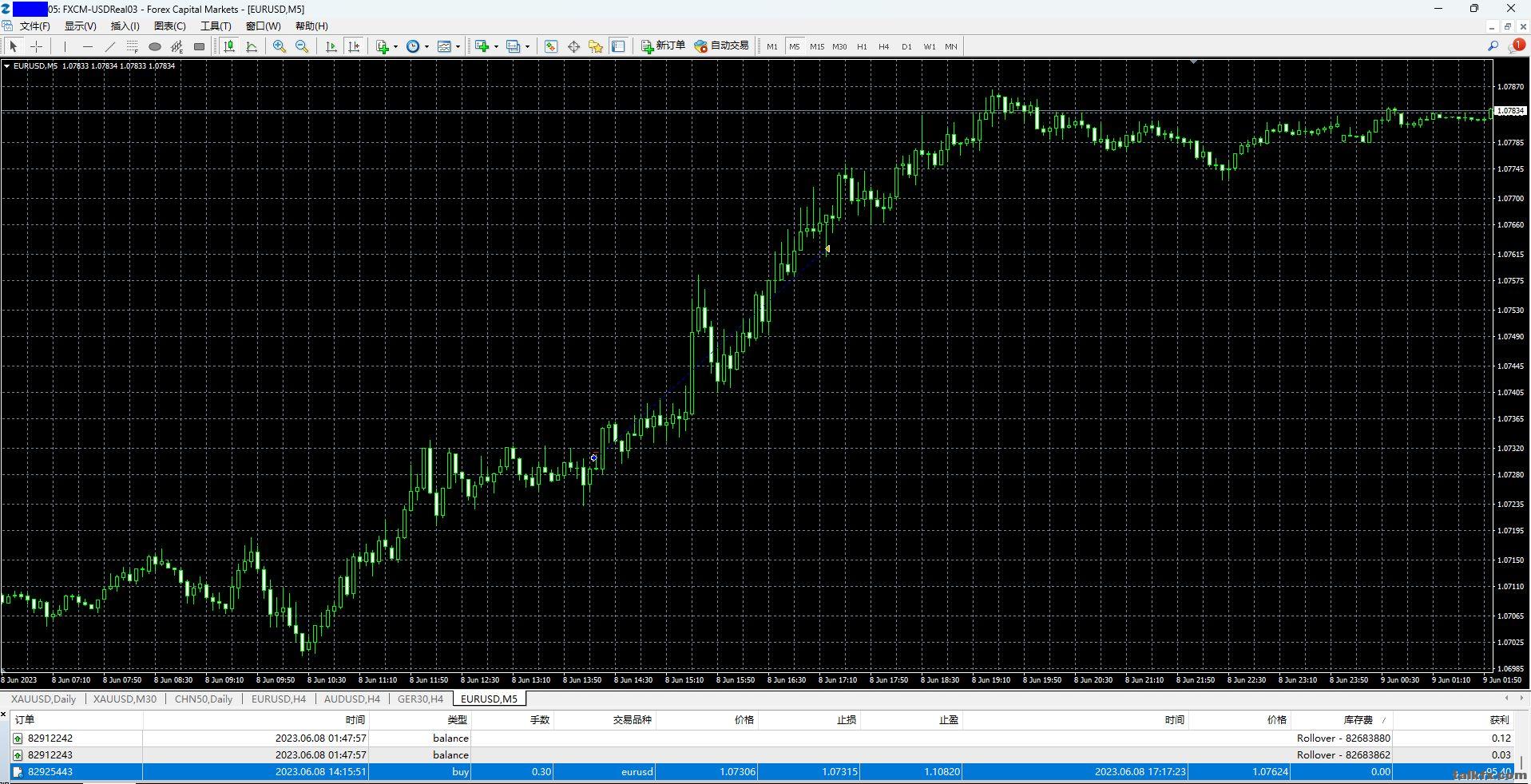
Task: Open the periods clock icon
Action: [413, 46]
